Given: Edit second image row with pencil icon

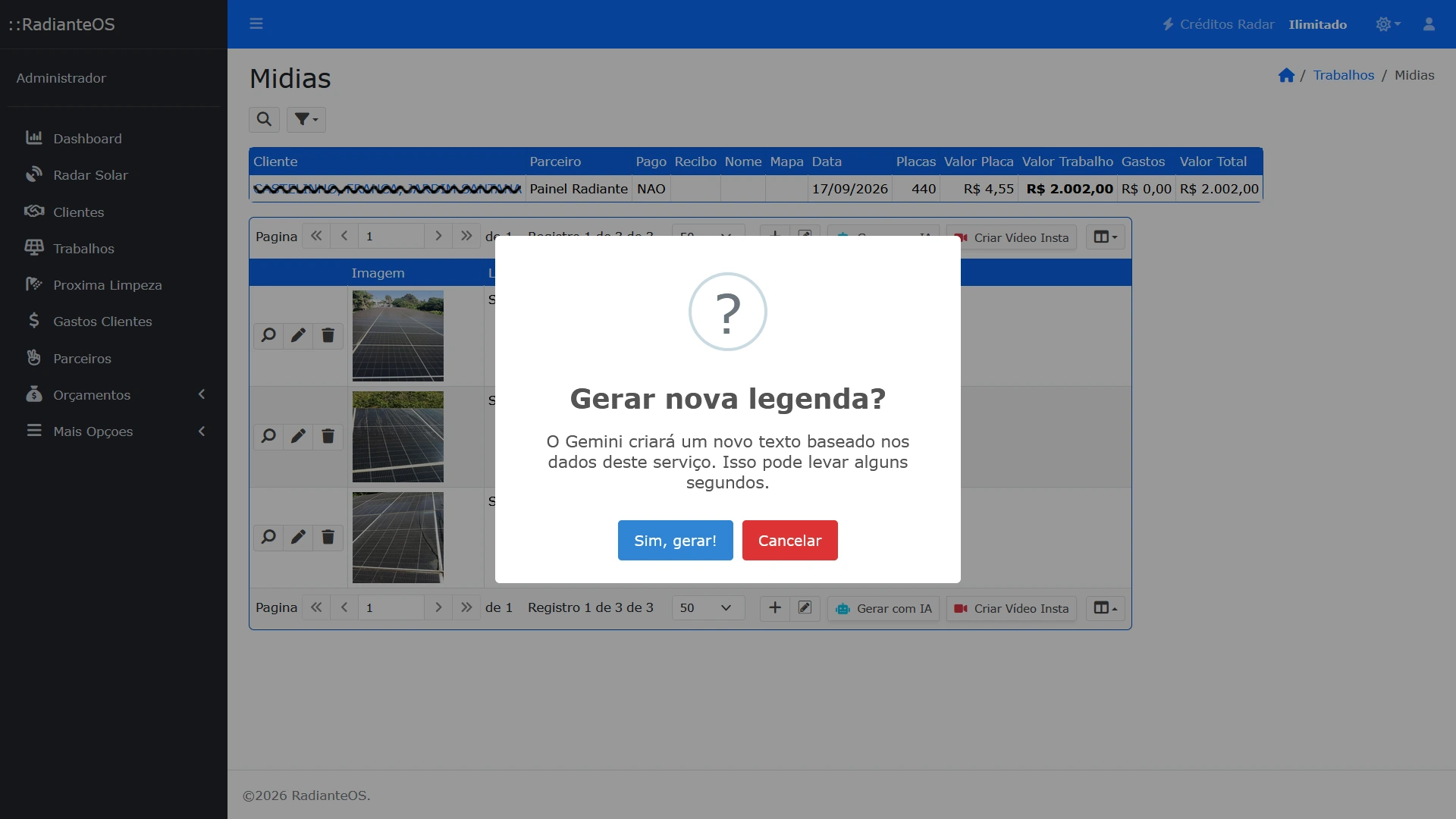Looking at the screenshot, I should pyautogui.click(x=298, y=436).
